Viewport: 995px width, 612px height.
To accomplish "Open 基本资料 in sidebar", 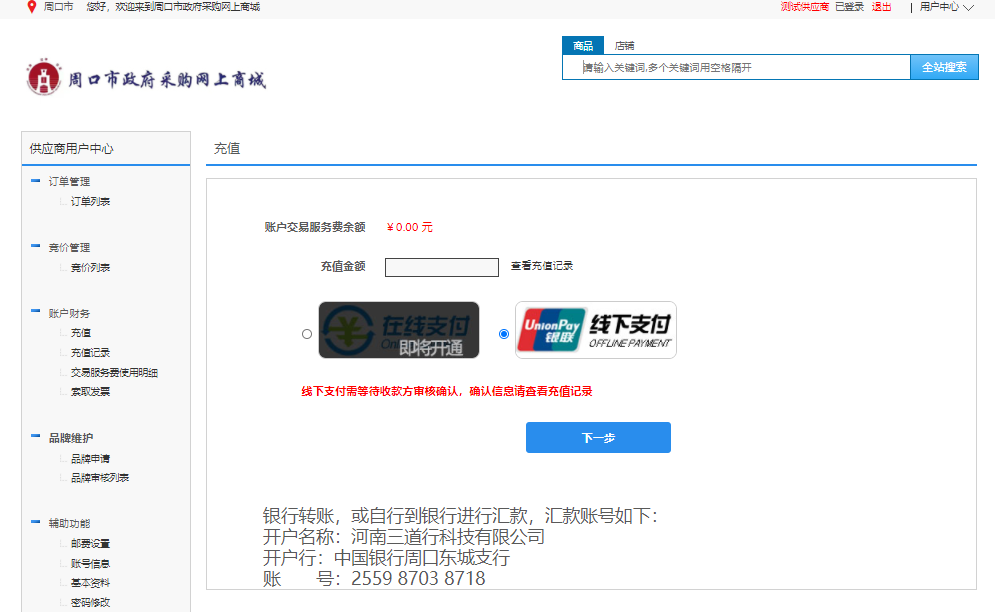I will pyautogui.click(x=90, y=583).
